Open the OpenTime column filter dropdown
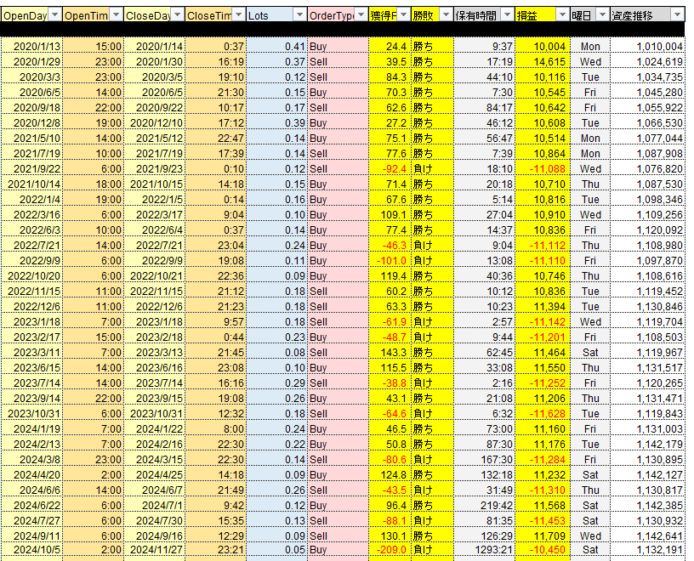Viewport: 694px width, 561px height. 116,17
